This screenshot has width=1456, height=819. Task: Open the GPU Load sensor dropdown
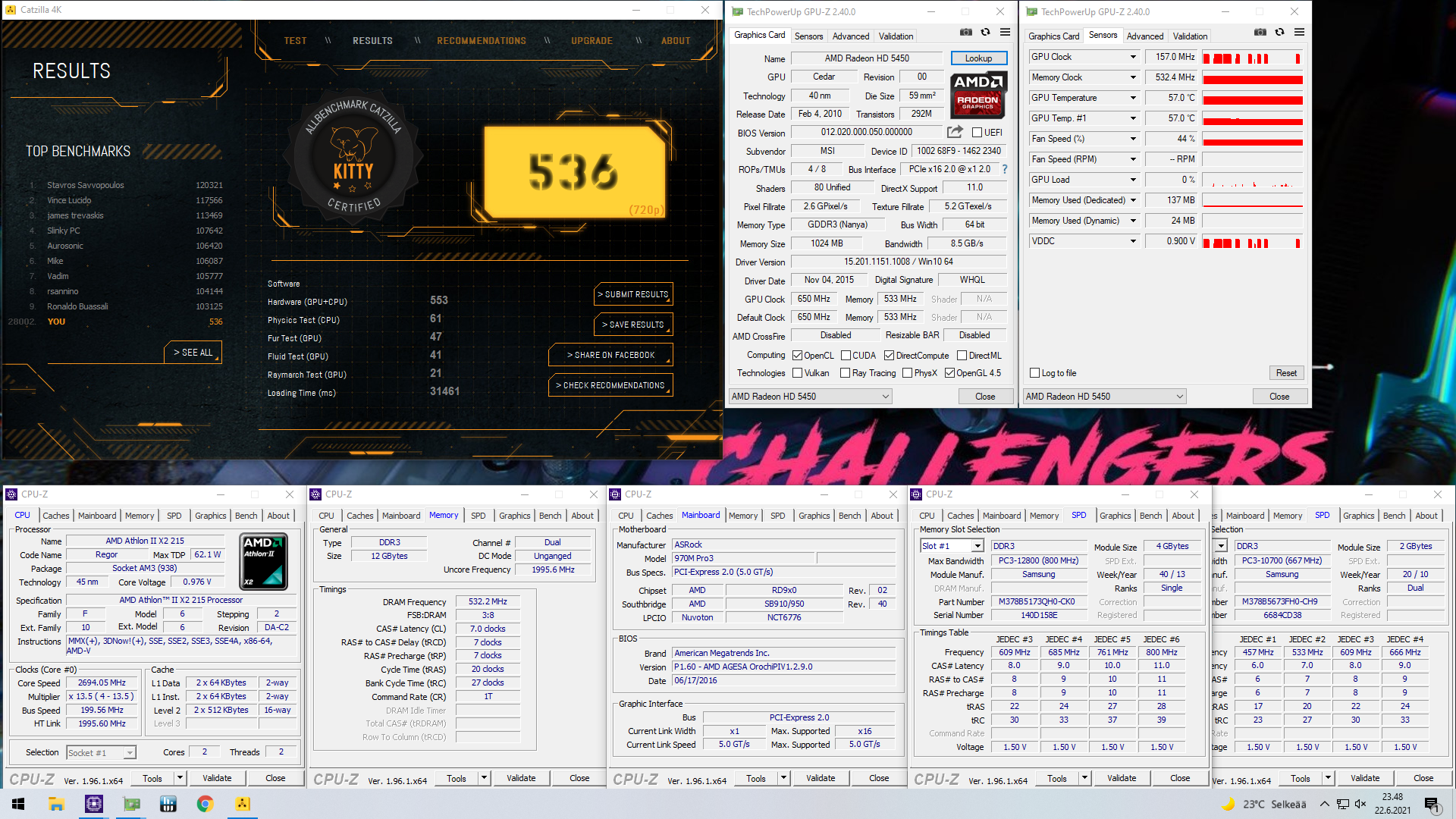pos(1133,180)
